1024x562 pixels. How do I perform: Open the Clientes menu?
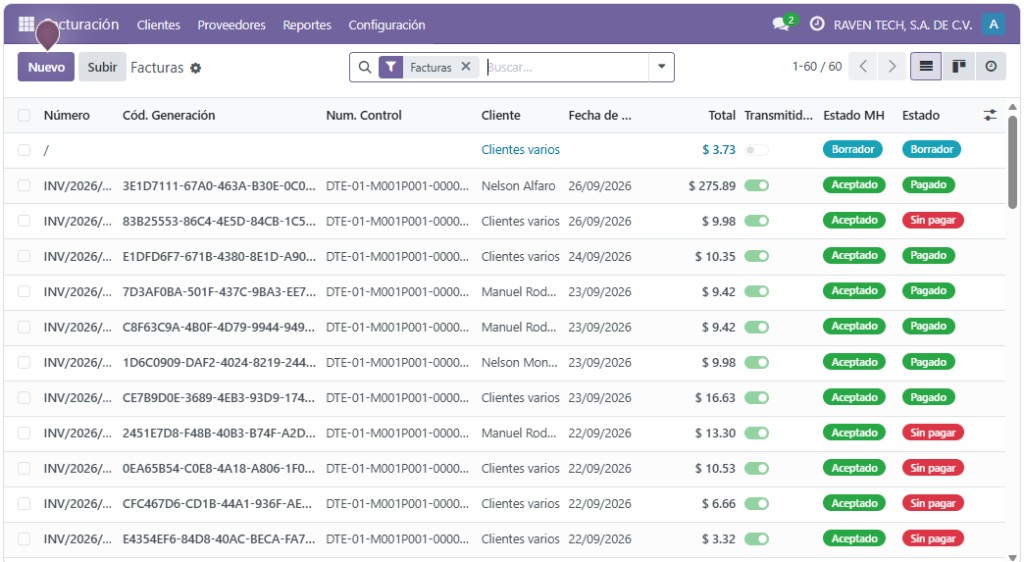159,25
